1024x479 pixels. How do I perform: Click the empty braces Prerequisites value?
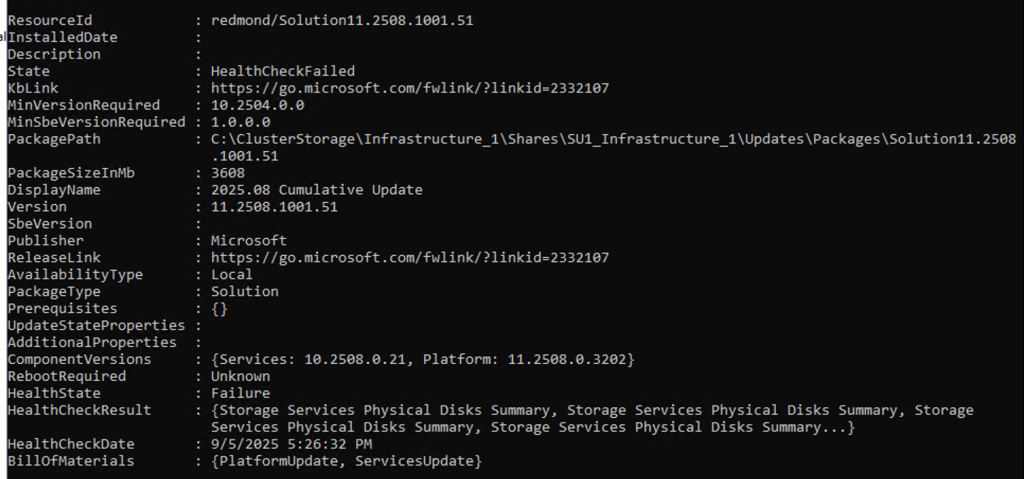(219, 308)
